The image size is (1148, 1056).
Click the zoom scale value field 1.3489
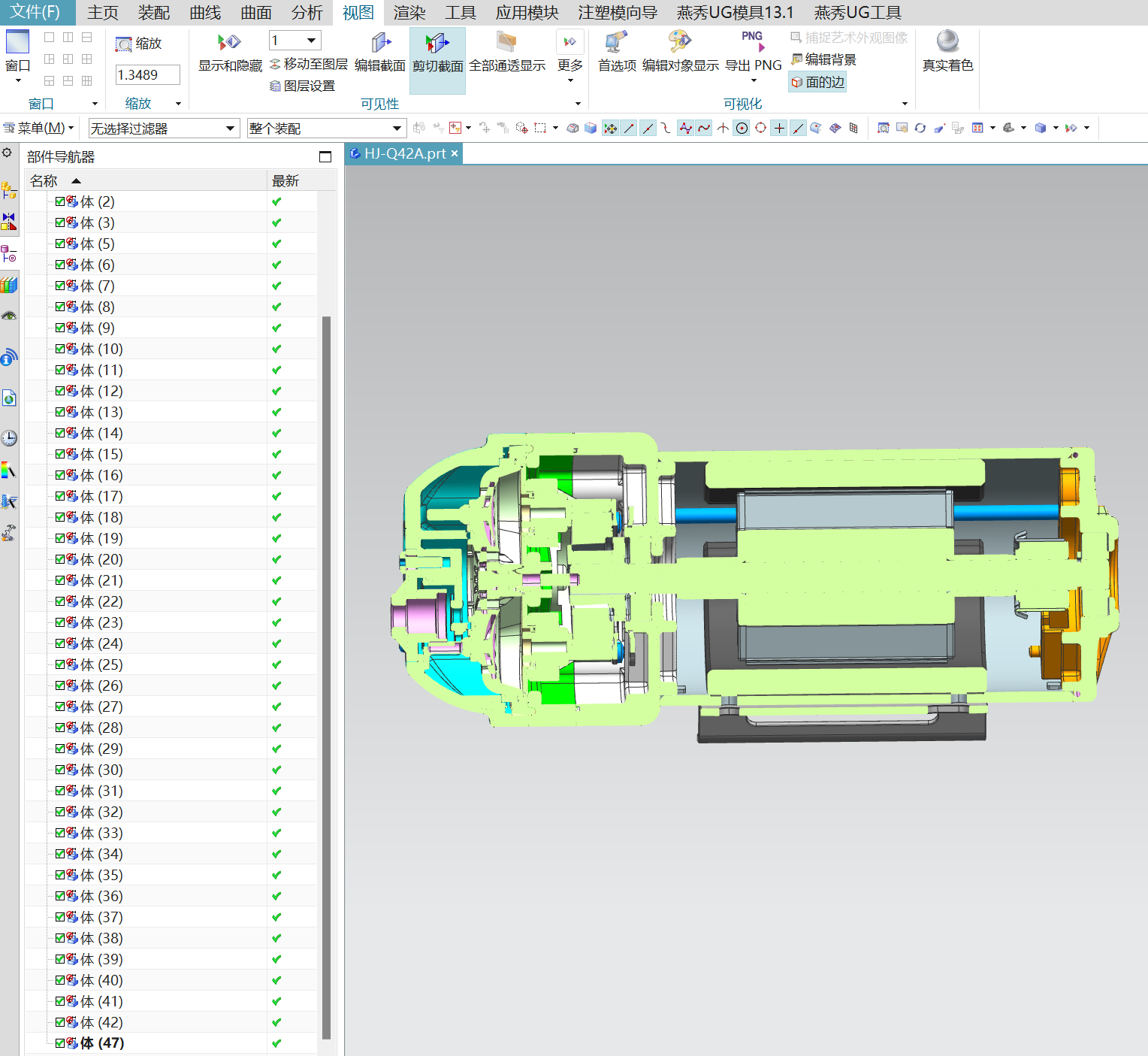[x=147, y=75]
